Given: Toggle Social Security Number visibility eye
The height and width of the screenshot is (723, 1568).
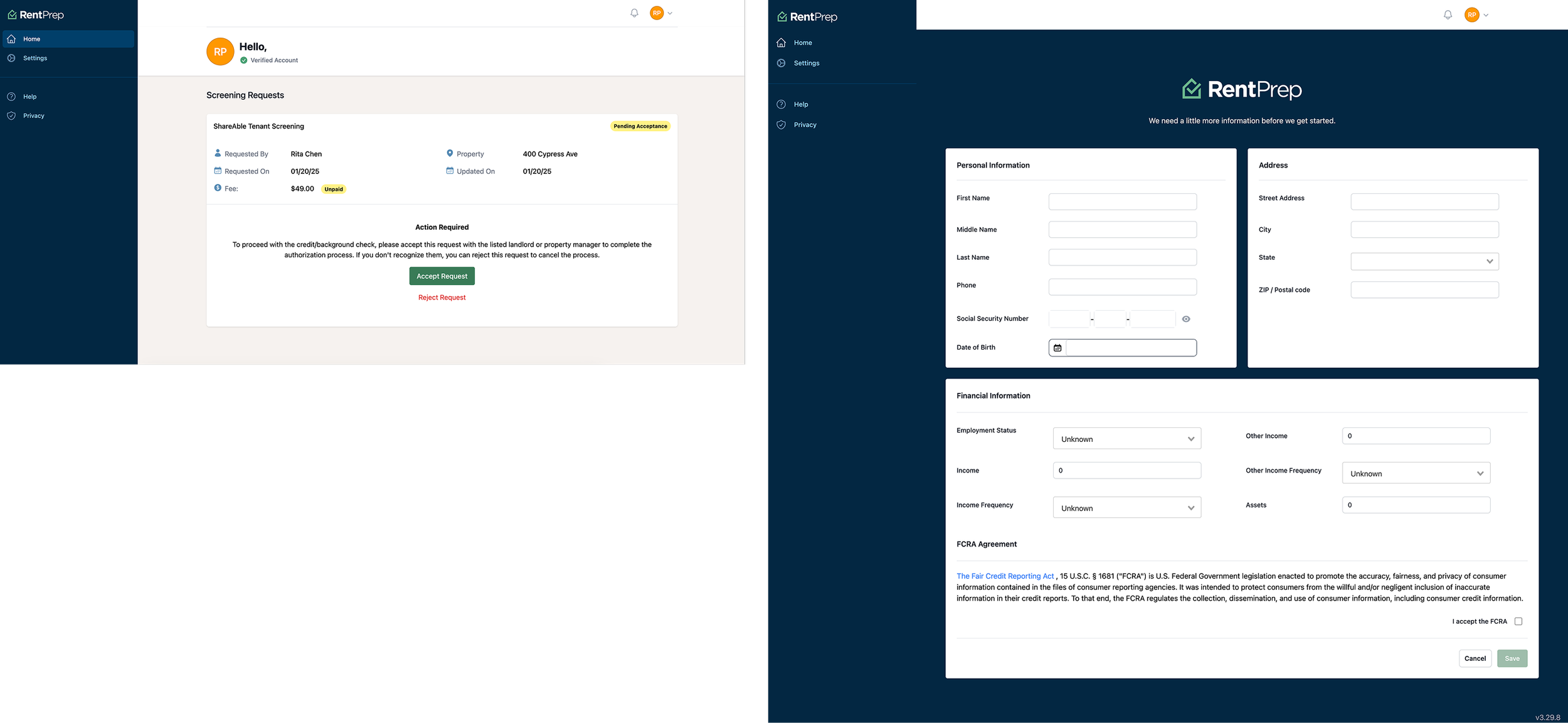Looking at the screenshot, I should coord(1185,319).
